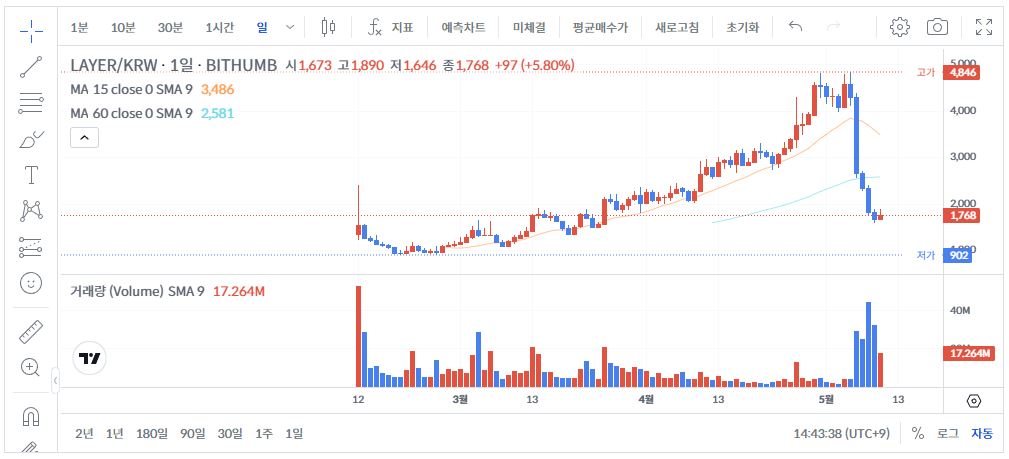Toggle percent scale mode
This screenshot has width=1009, height=459.
918,433
